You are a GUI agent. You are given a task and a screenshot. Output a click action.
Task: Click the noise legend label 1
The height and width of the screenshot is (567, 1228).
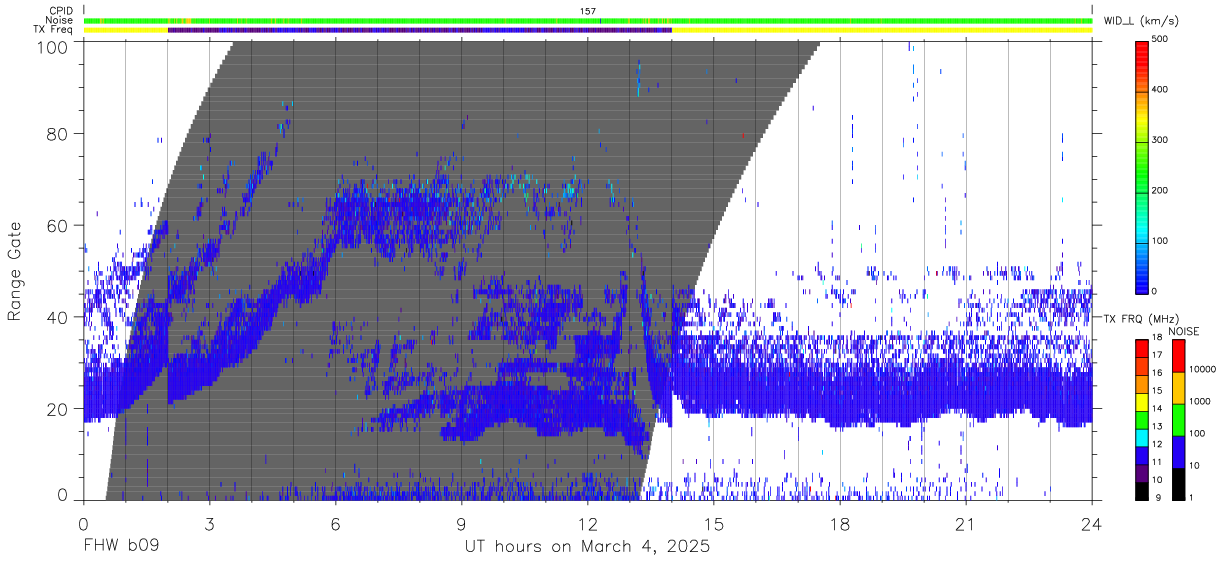coord(1193,497)
